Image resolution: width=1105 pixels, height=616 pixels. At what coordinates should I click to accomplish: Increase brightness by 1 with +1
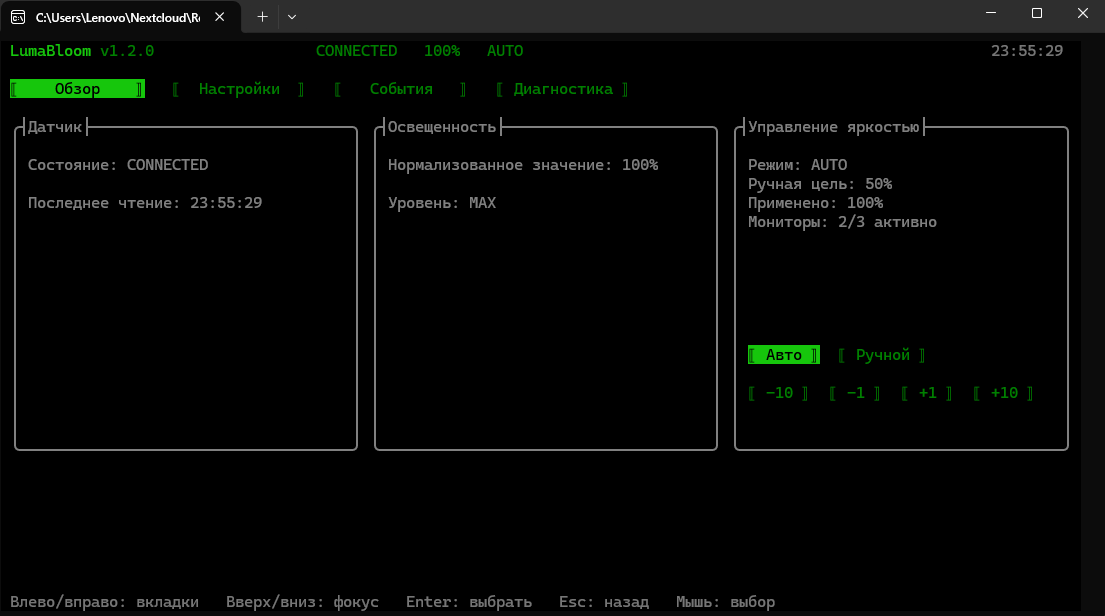(x=927, y=393)
